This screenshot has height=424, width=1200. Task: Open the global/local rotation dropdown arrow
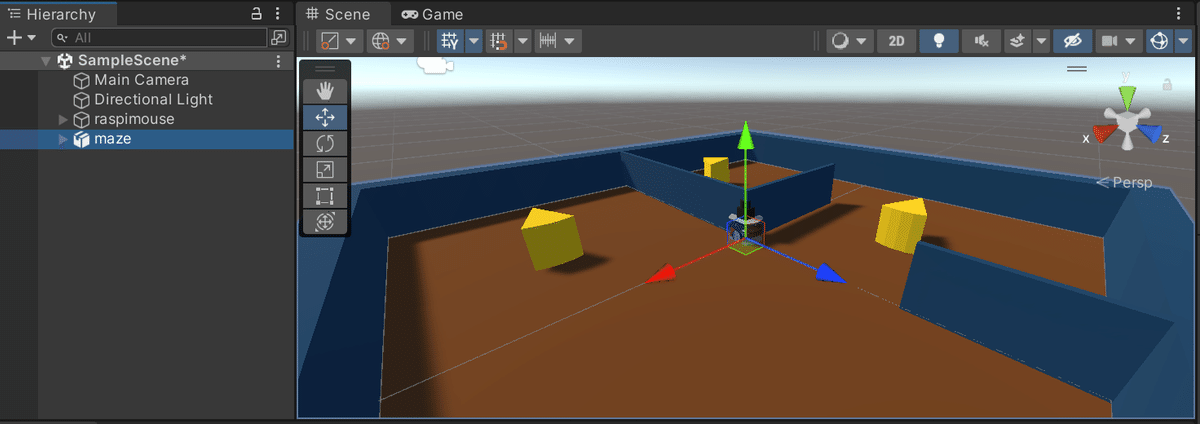pos(402,41)
